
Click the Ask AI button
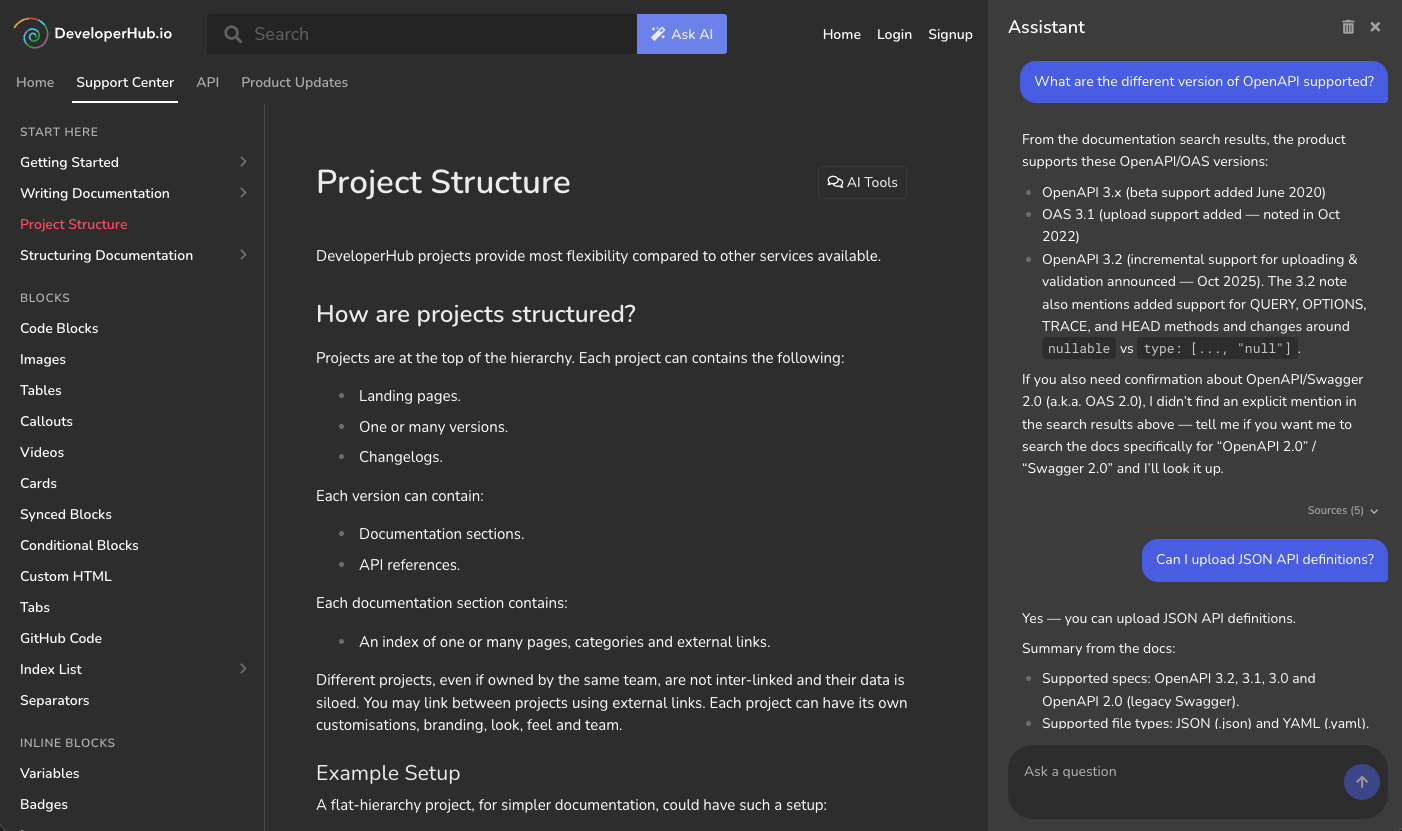[682, 34]
